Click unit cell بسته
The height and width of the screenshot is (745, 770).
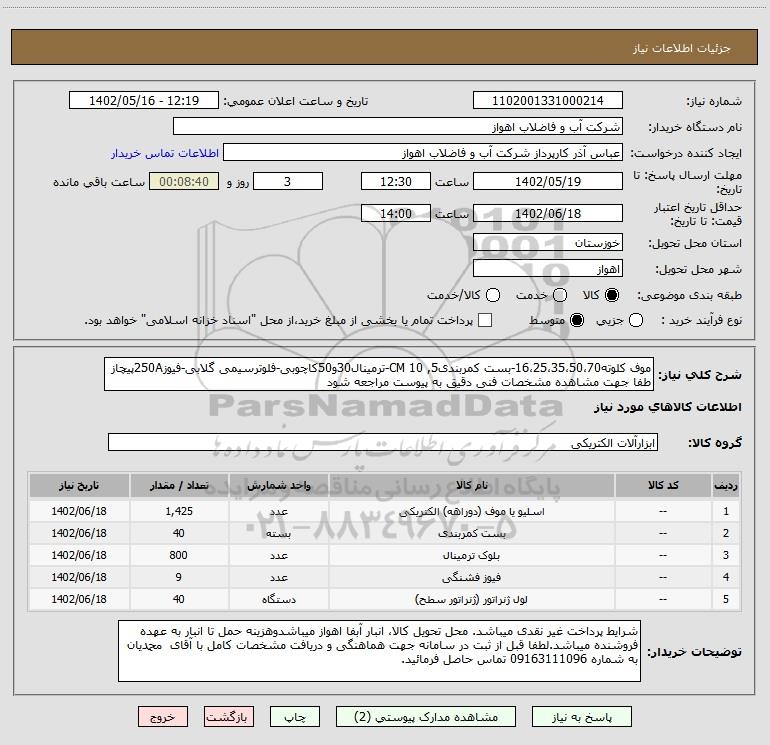278,533
